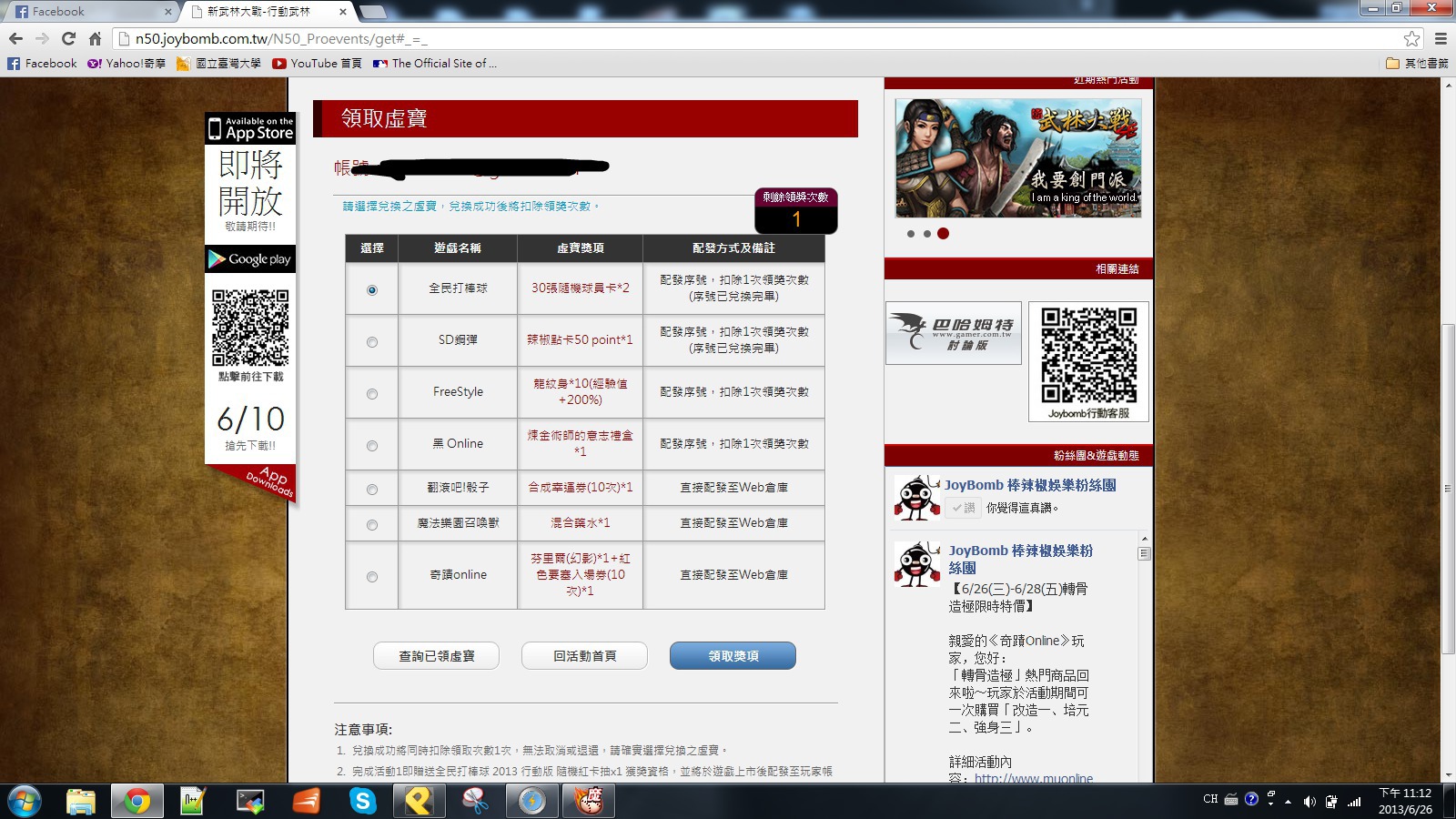This screenshot has height=819, width=1456.
Task: Select the SD鋼彈 radio button
Action: click(x=372, y=342)
